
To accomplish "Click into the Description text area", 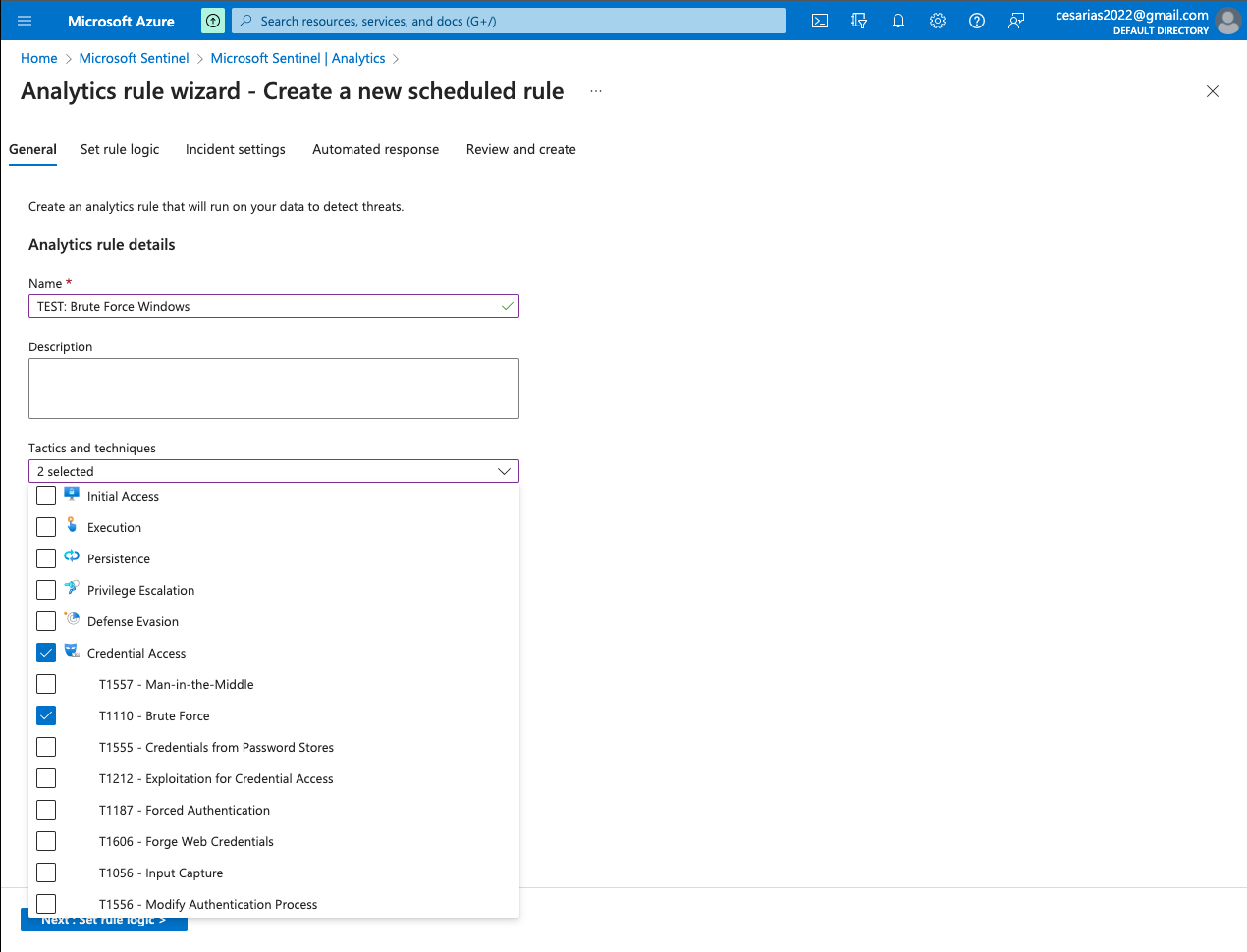I will 274,389.
